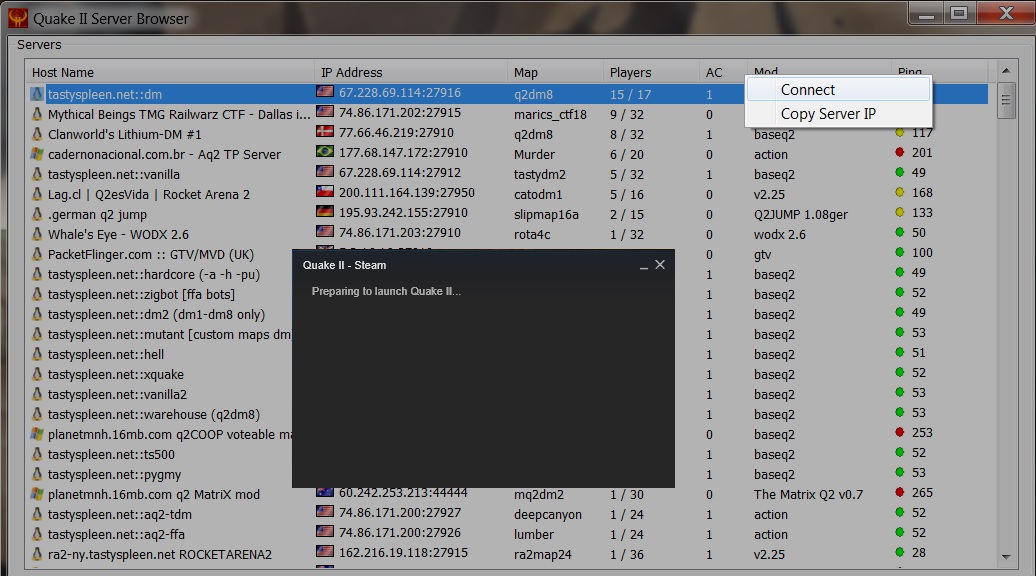
Task: Click the yellow ping dot for 168
Action: point(899,192)
